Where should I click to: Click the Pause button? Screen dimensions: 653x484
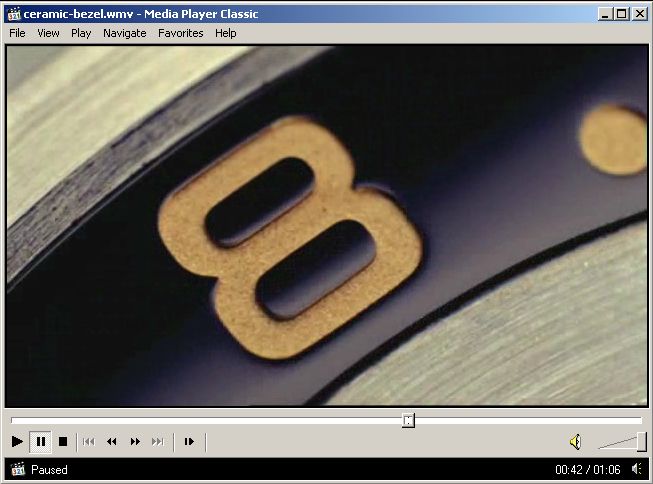[41, 442]
